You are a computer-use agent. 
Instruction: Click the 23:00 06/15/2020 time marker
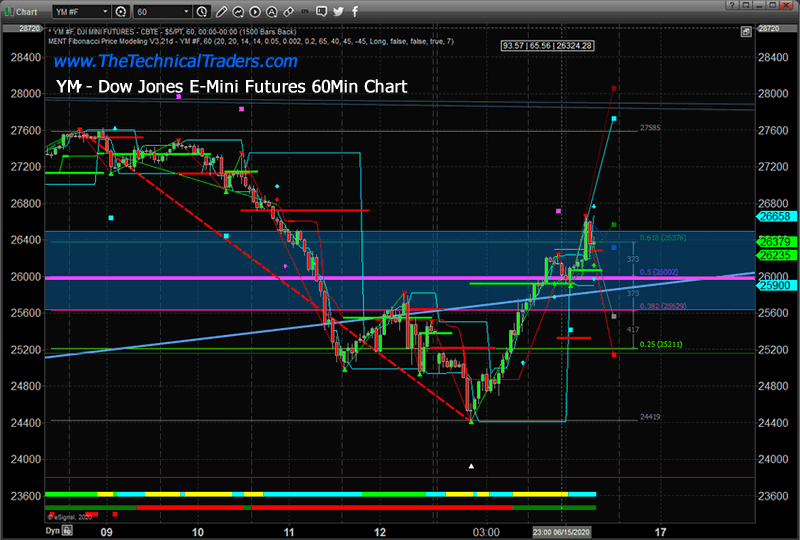(x=562, y=532)
